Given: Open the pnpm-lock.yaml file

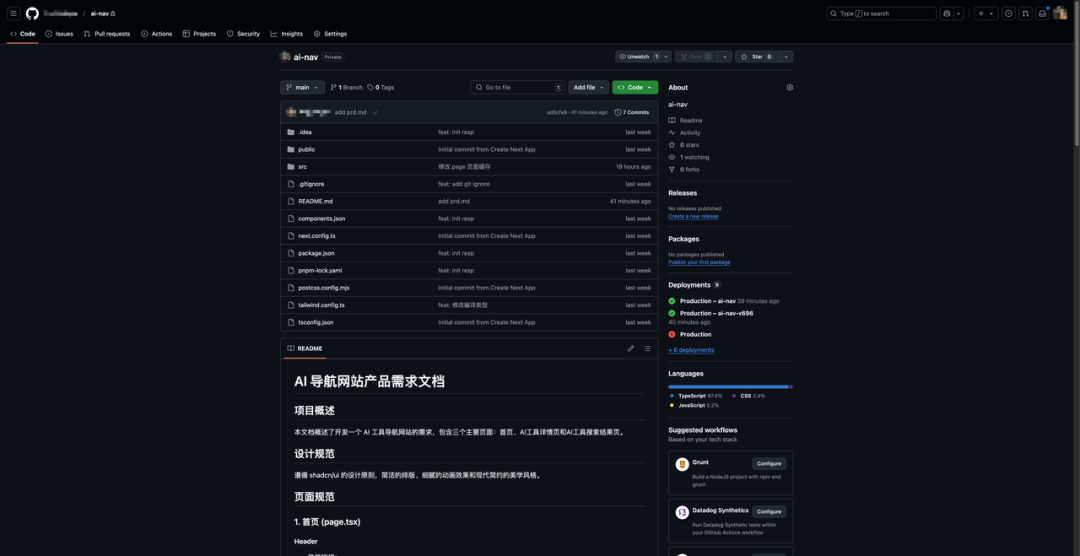Looking at the screenshot, I should click(320, 270).
